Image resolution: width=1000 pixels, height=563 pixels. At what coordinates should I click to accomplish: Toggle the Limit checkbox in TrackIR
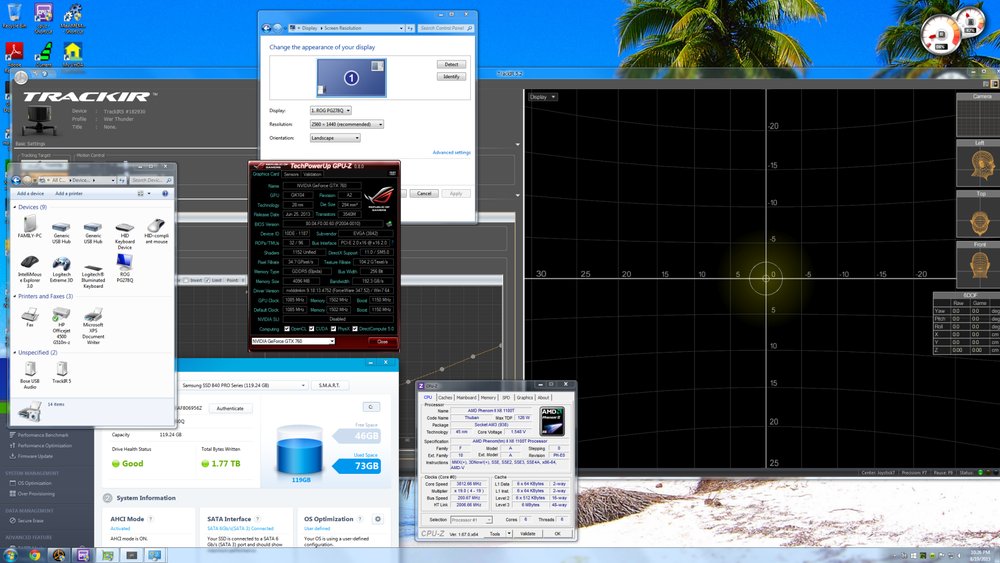[207, 281]
